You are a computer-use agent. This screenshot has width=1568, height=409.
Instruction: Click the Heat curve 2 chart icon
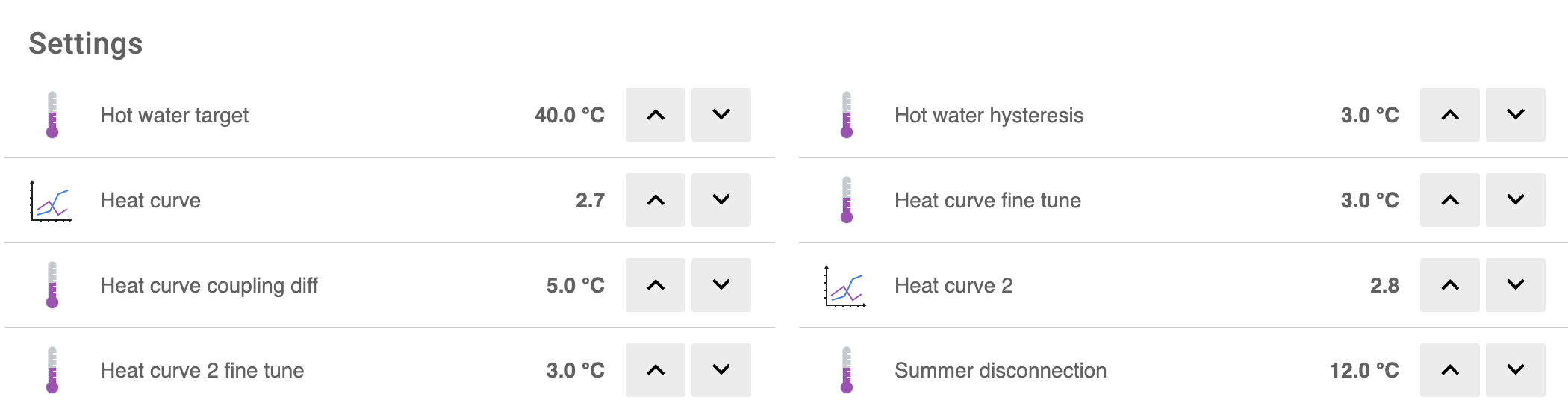tap(845, 286)
